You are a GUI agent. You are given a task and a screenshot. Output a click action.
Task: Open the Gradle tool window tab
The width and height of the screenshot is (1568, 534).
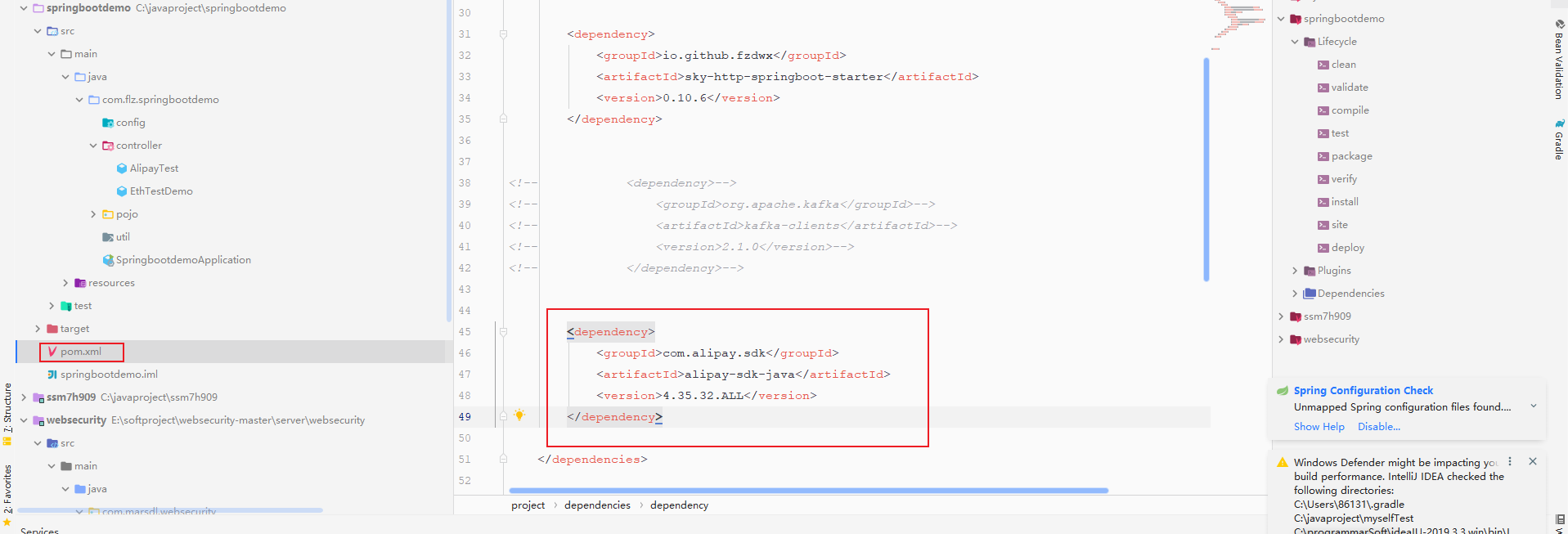click(x=1559, y=140)
